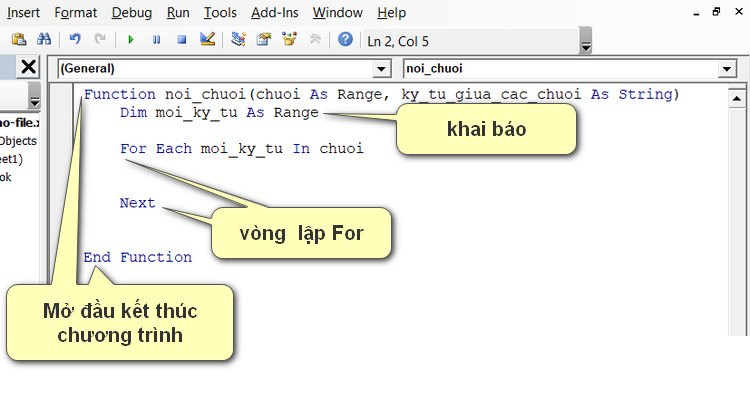The width and height of the screenshot is (750, 399).
Task: Click the Ln 2, Col 5 position indicator
Action: (398, 42)
